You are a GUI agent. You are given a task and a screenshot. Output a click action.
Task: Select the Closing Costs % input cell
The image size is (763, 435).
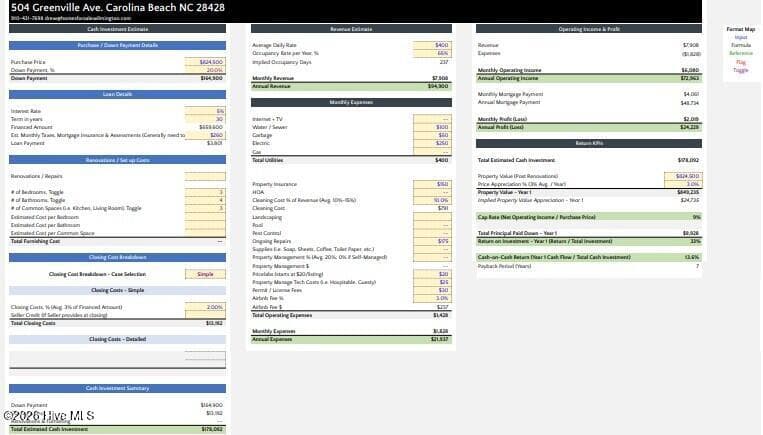click(x=205, y=307)
